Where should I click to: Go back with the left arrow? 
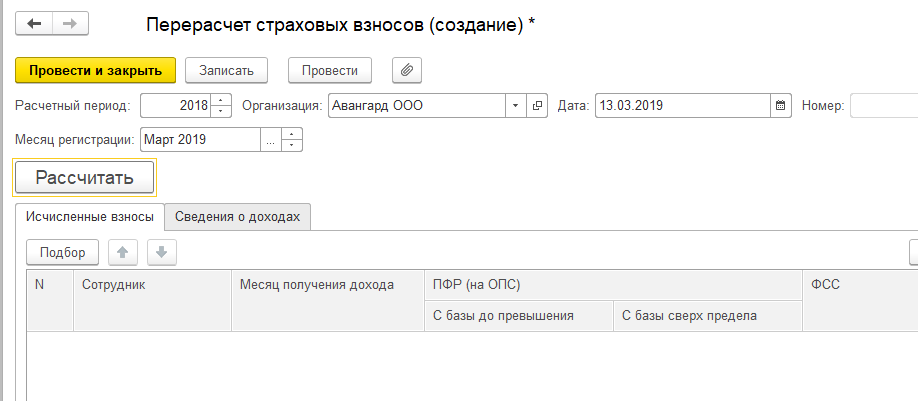click(x=35, y=23)
